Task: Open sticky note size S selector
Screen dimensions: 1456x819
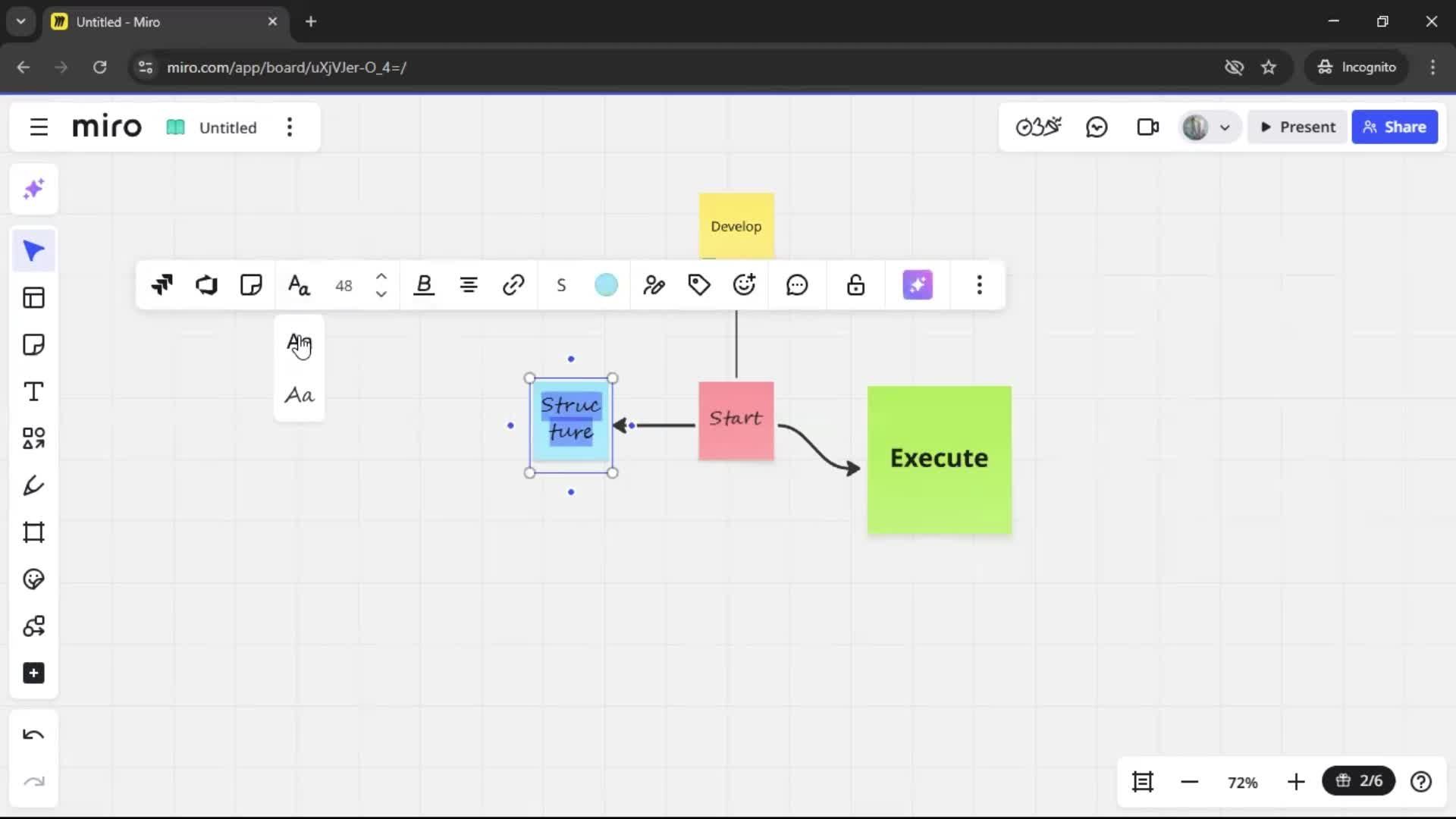Action: (561, 286)
